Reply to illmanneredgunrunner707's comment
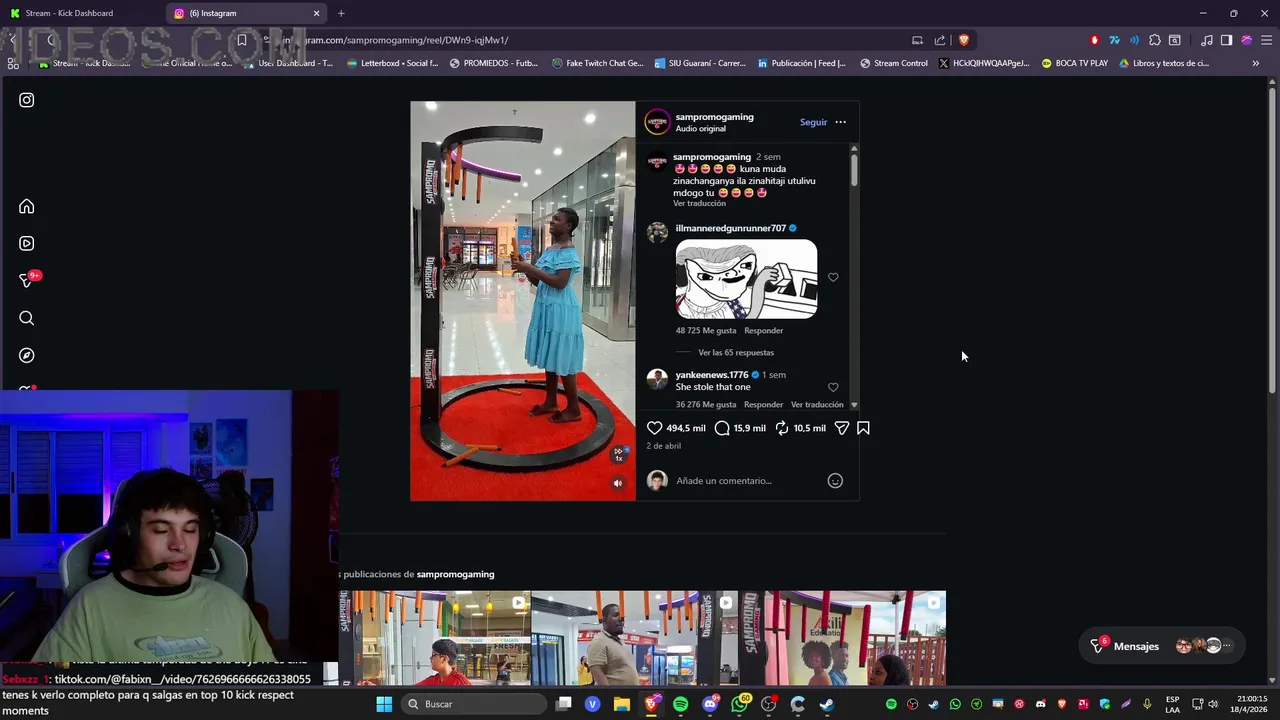This screenshot has width=1280, height=720. (x=763, y=330)
